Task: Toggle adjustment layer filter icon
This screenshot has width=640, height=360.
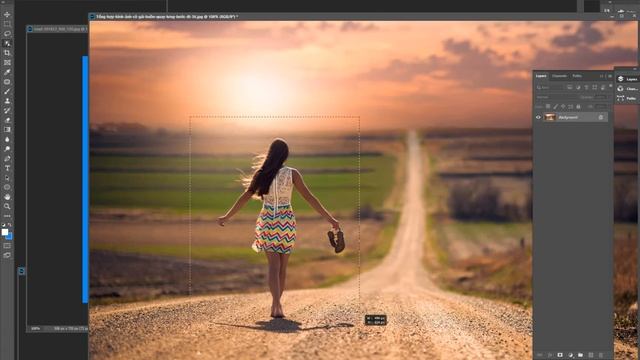Action: (x=578, y=87)
